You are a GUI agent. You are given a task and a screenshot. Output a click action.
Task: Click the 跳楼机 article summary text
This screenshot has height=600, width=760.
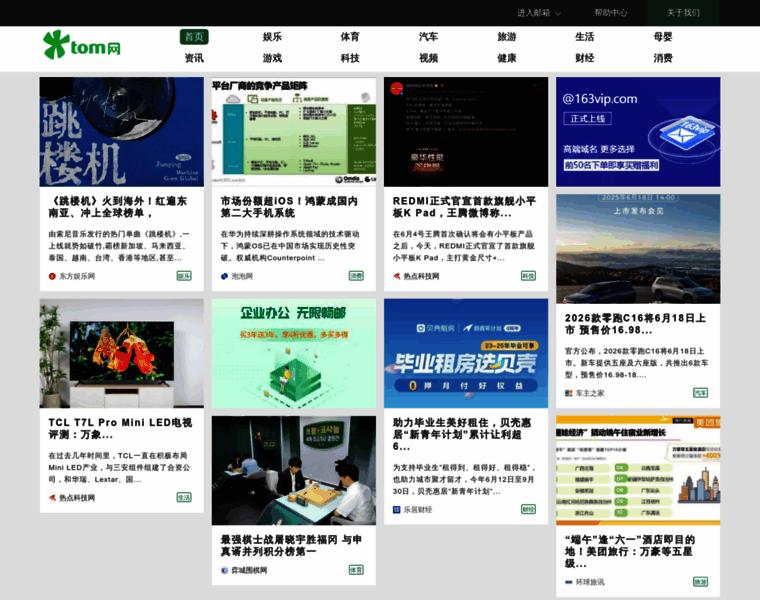tap(119, 246)
